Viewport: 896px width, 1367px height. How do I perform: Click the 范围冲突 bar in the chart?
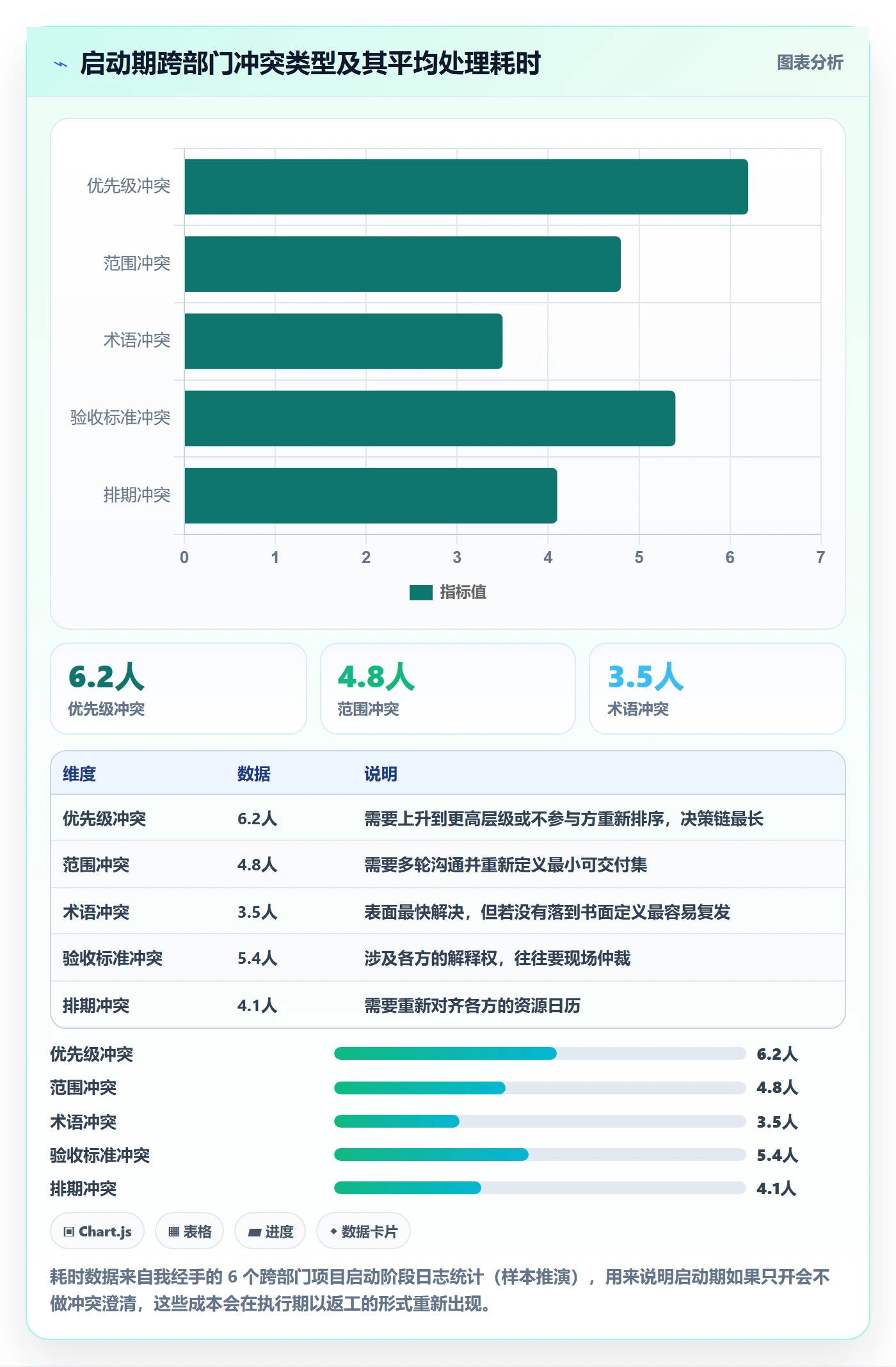pyautogui.click(x=403, y=264)
